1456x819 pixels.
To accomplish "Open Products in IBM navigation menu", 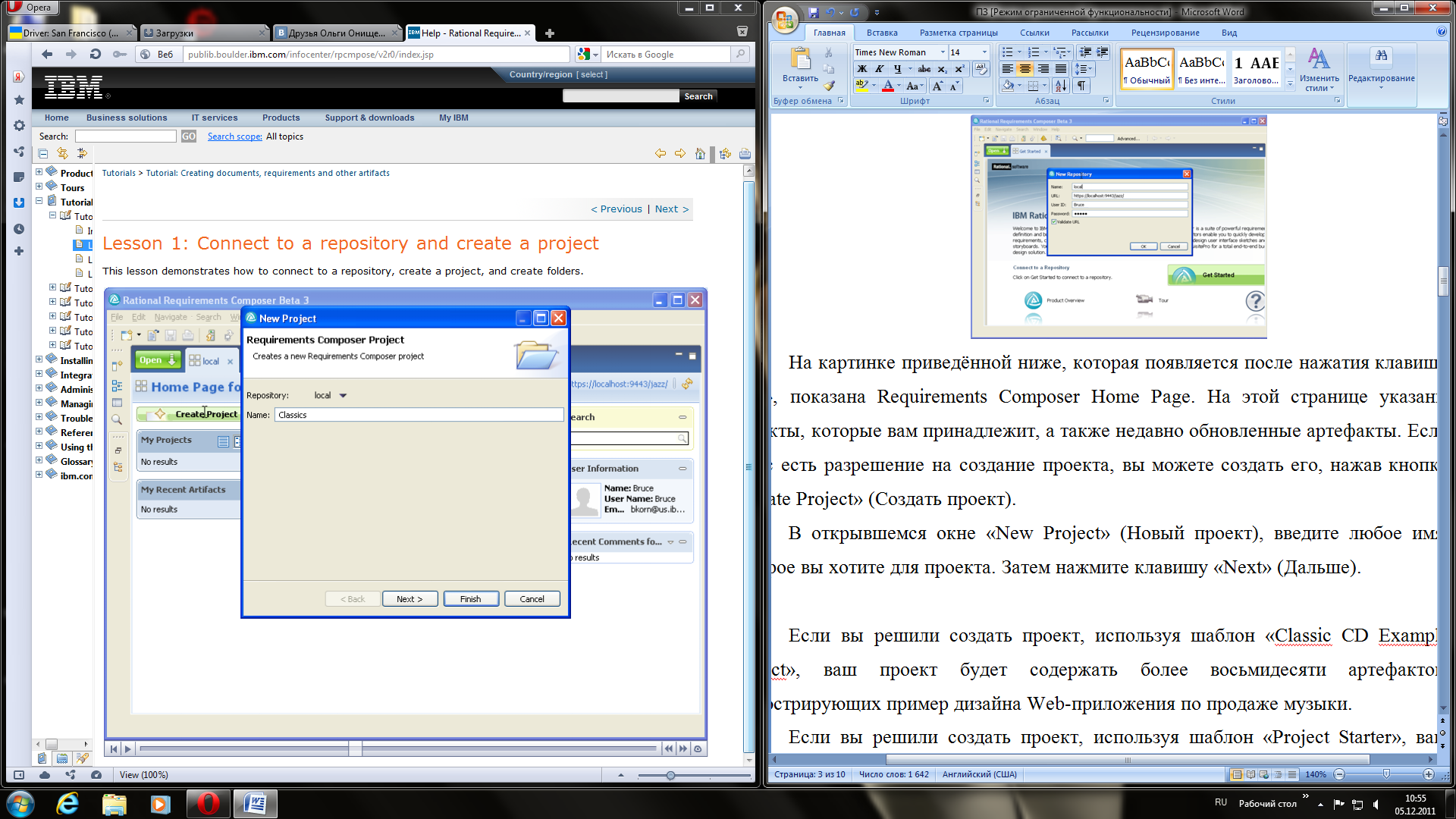I will (x=281, y=118).
